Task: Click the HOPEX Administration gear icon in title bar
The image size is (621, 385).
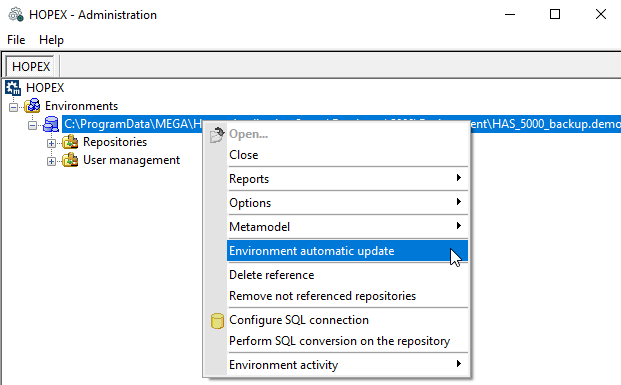Action: 16,14
